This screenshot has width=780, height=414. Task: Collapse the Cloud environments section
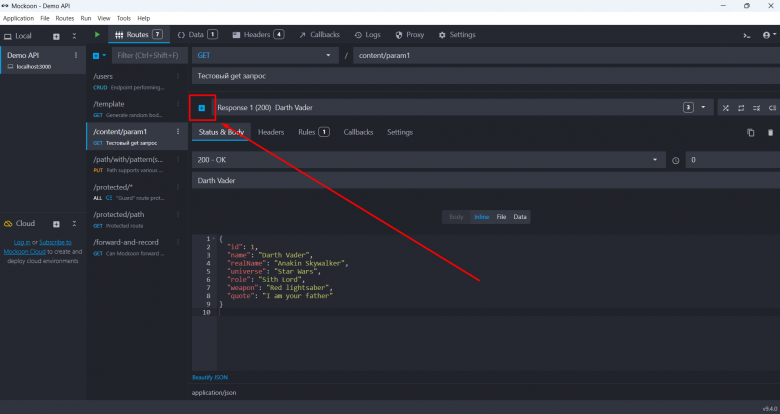click(x=74, y=224)
